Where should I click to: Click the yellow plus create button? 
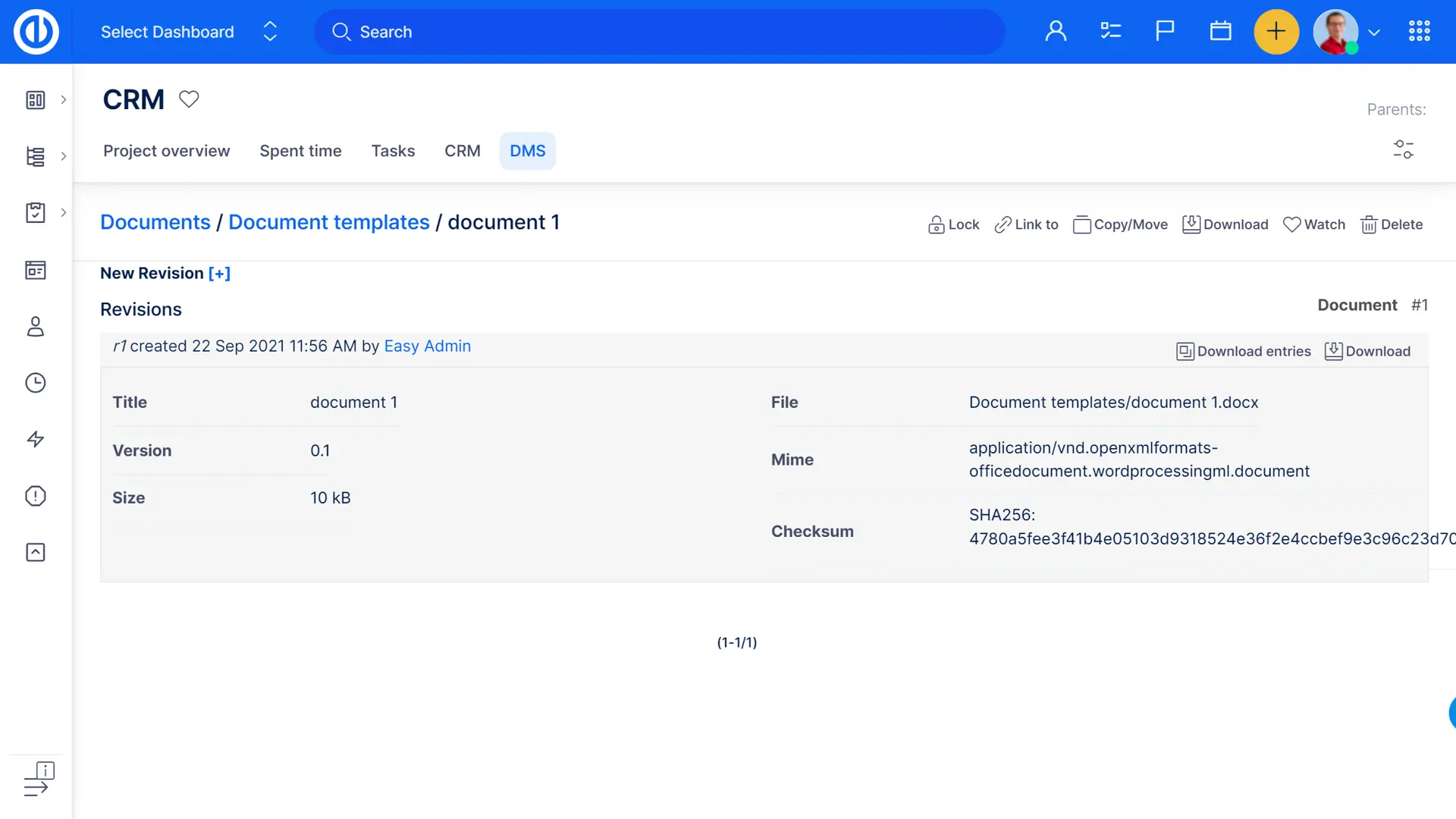(x=1276, y=32)
